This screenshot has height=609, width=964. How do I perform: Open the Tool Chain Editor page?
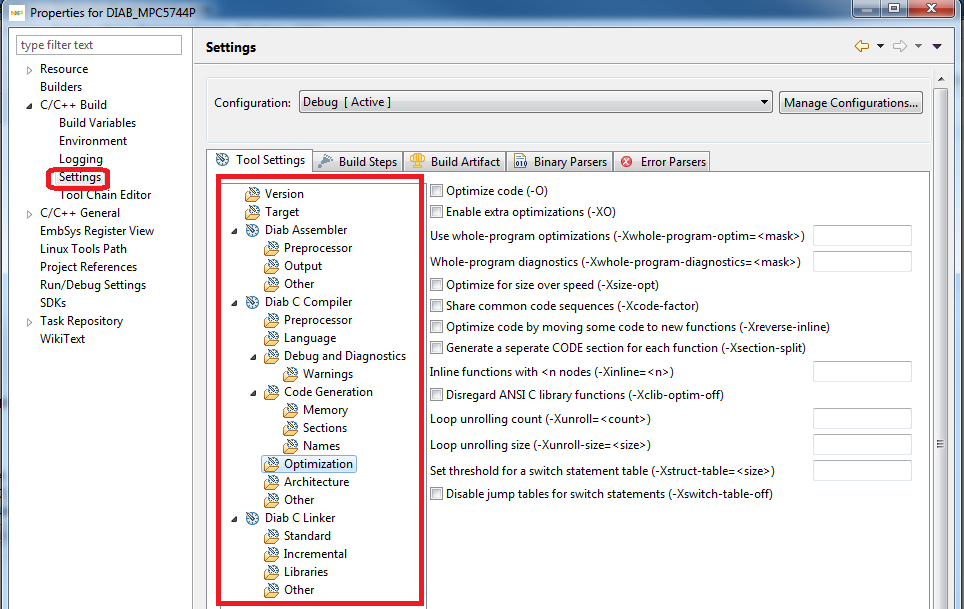105,195
